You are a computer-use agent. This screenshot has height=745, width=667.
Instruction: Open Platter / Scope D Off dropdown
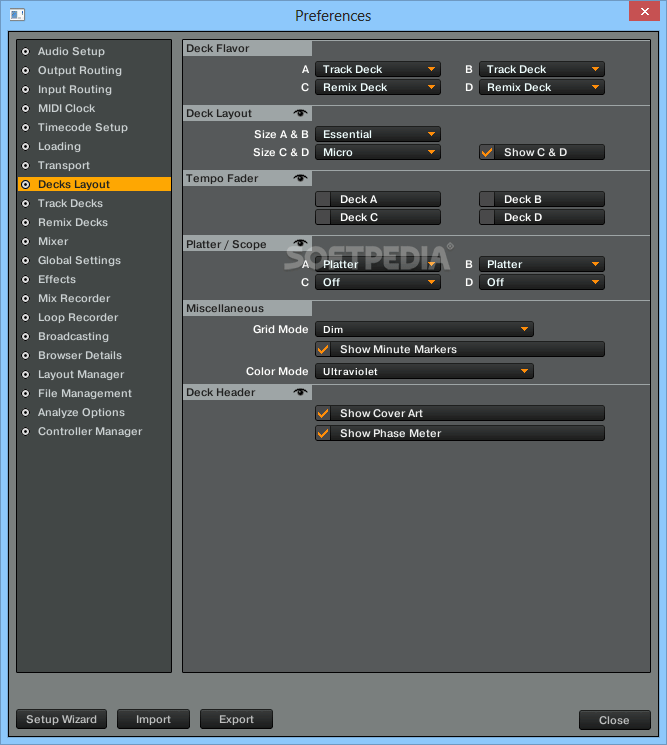[x=542, y=282]
